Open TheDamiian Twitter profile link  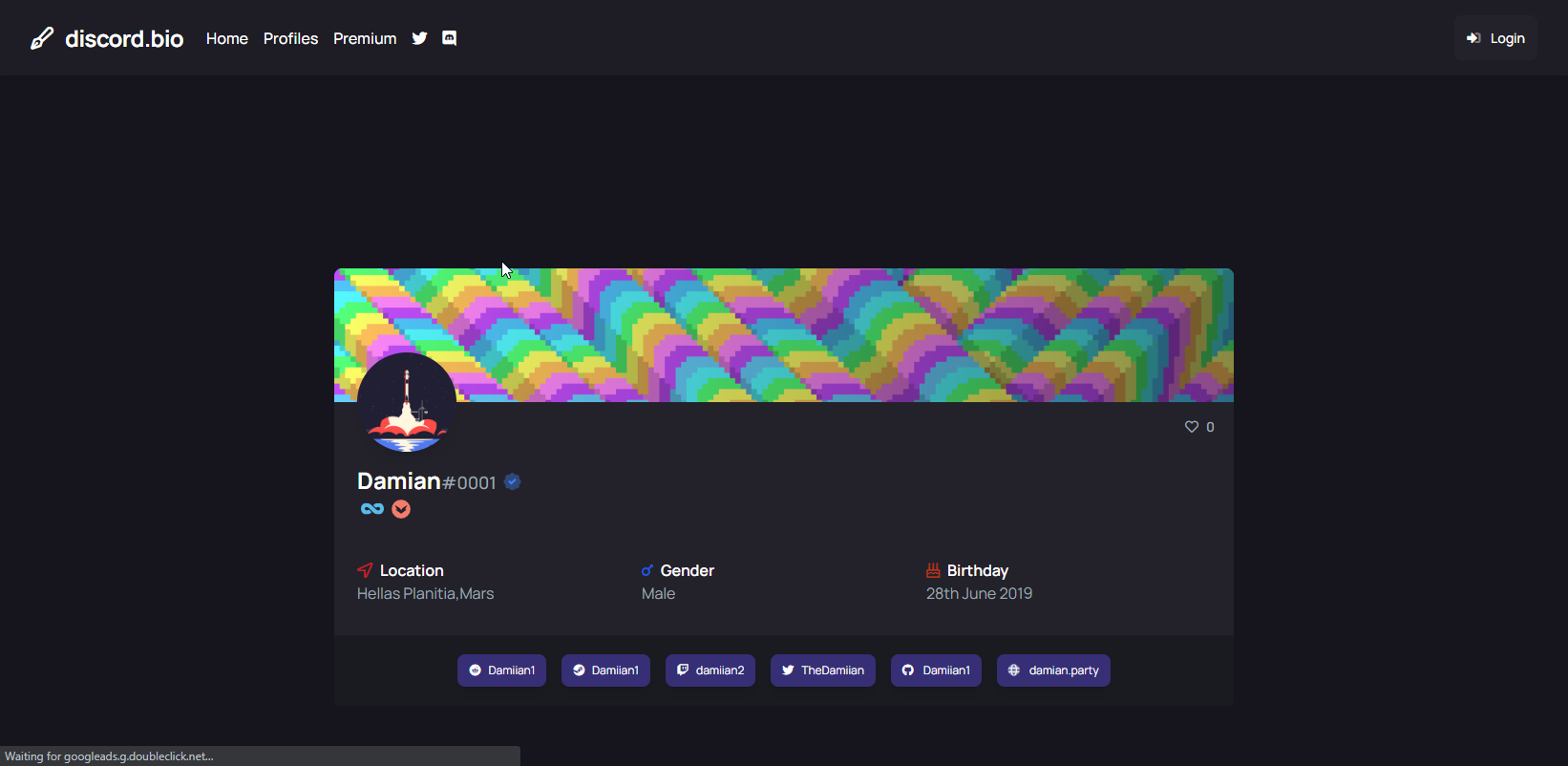(822, 670)
